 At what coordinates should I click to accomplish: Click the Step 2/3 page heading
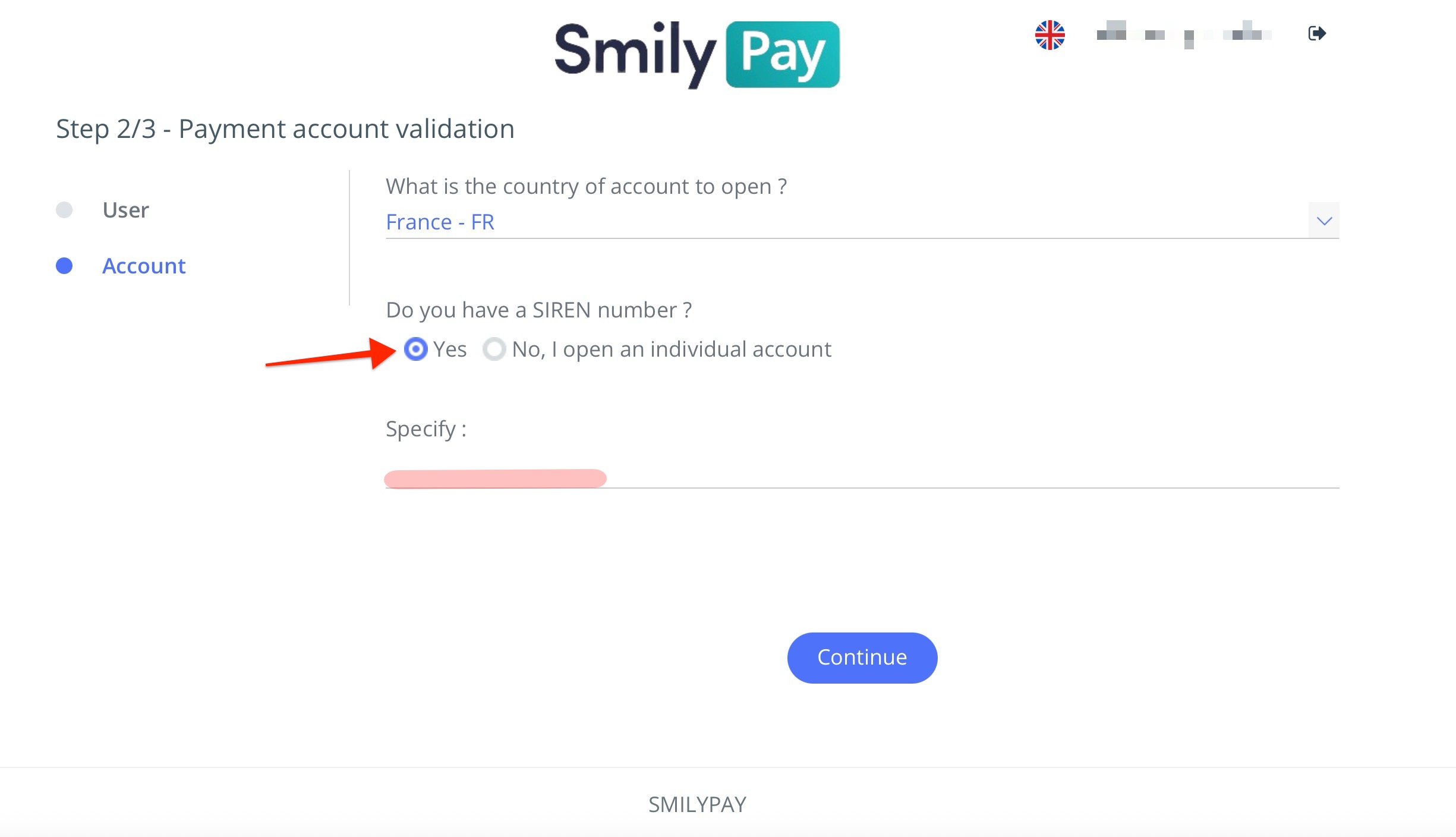click(x=285, y=128)
